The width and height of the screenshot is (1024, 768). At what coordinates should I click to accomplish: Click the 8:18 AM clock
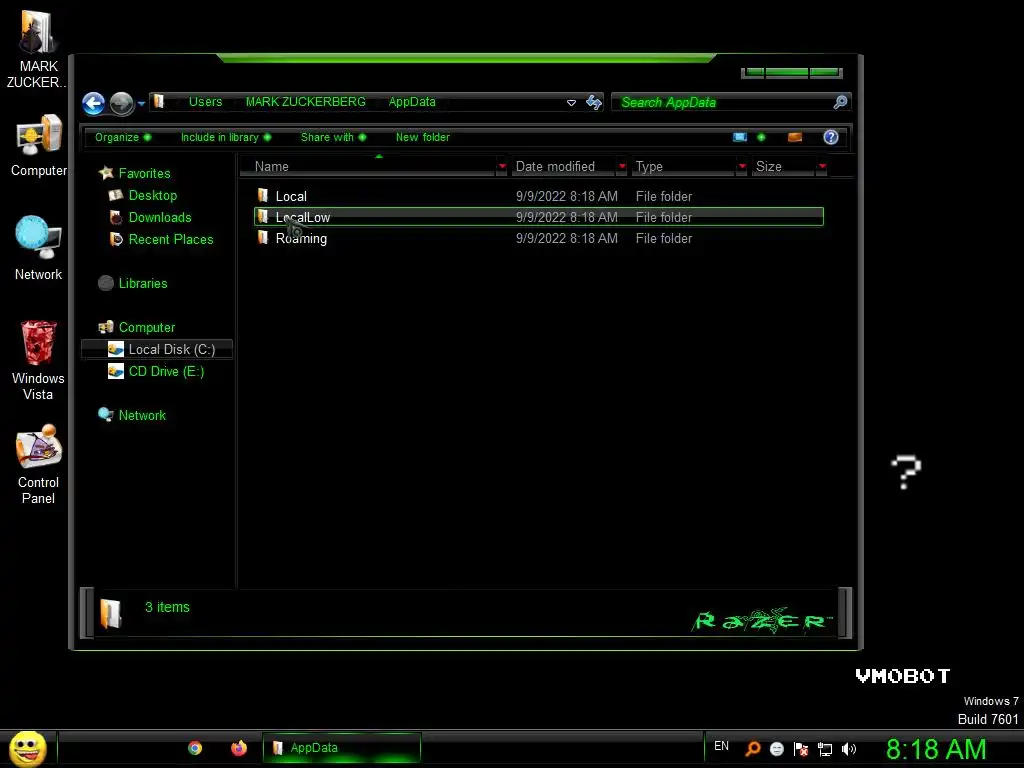(x=936, y=749)
